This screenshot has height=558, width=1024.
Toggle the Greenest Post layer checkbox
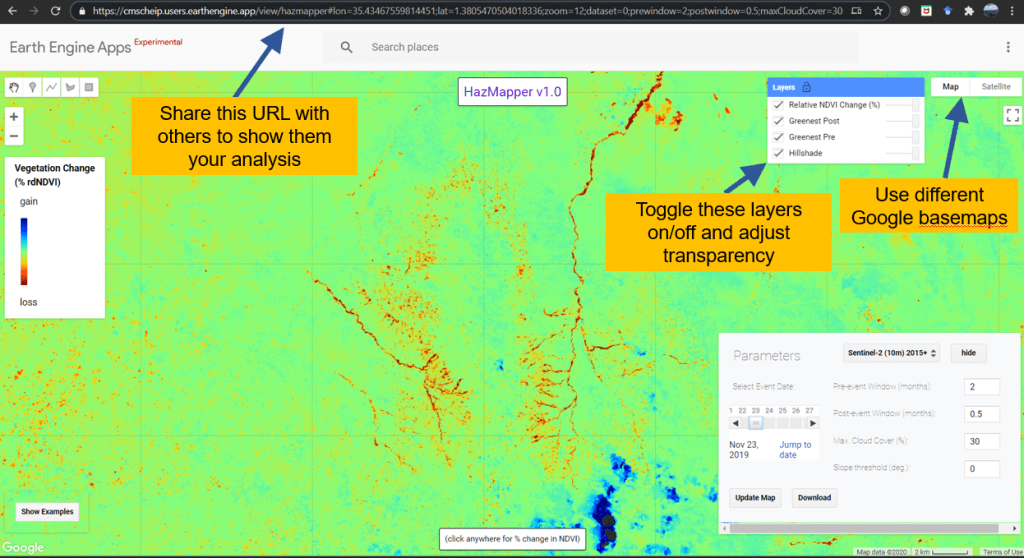click(x=778, y=121)
